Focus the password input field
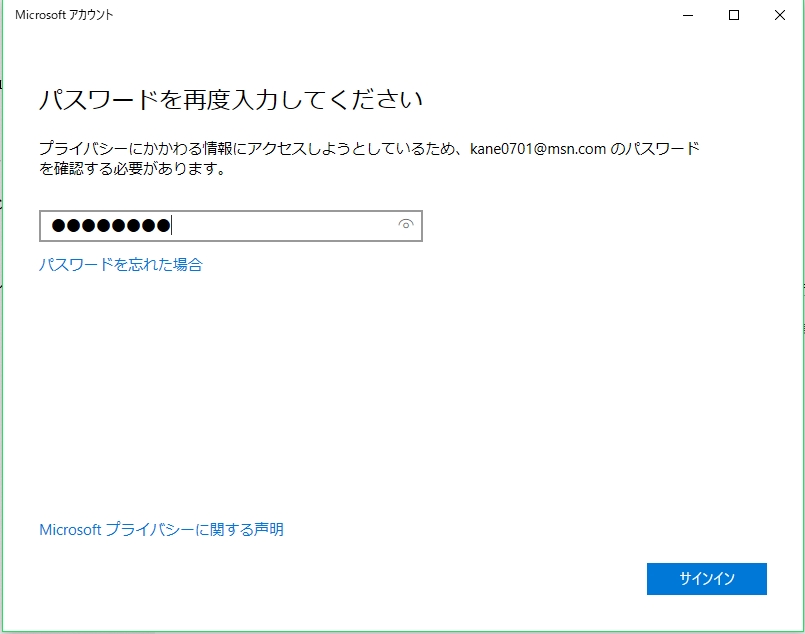805x634 pixels. pos(231,225)
